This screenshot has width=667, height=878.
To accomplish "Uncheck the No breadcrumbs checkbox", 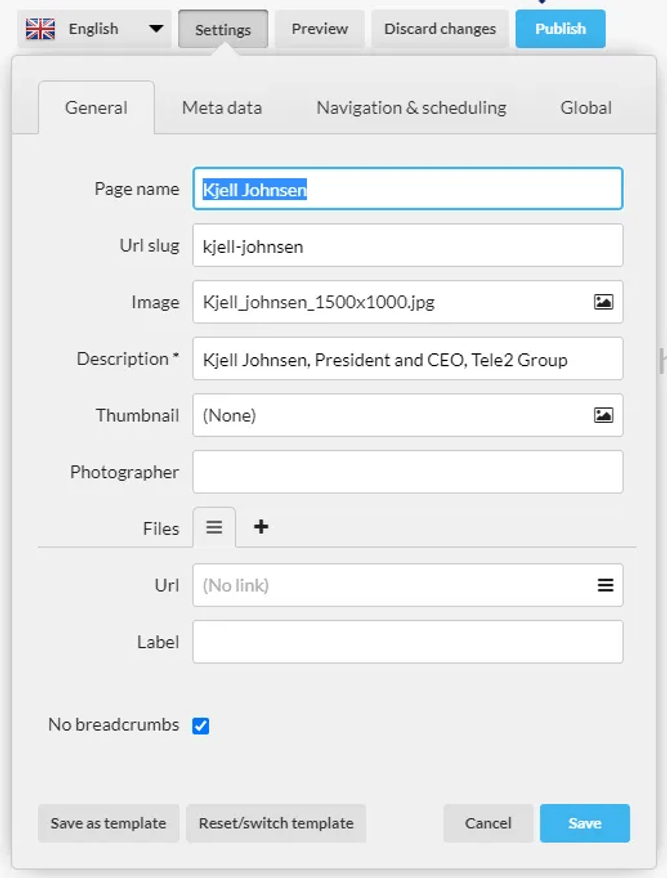I will (x=200, y=726).
